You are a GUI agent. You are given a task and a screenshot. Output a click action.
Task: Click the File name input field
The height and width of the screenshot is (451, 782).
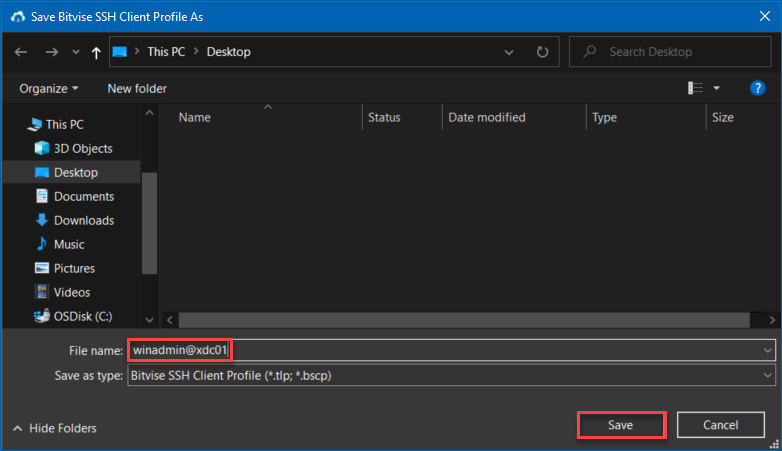click(x=451, y=350)
